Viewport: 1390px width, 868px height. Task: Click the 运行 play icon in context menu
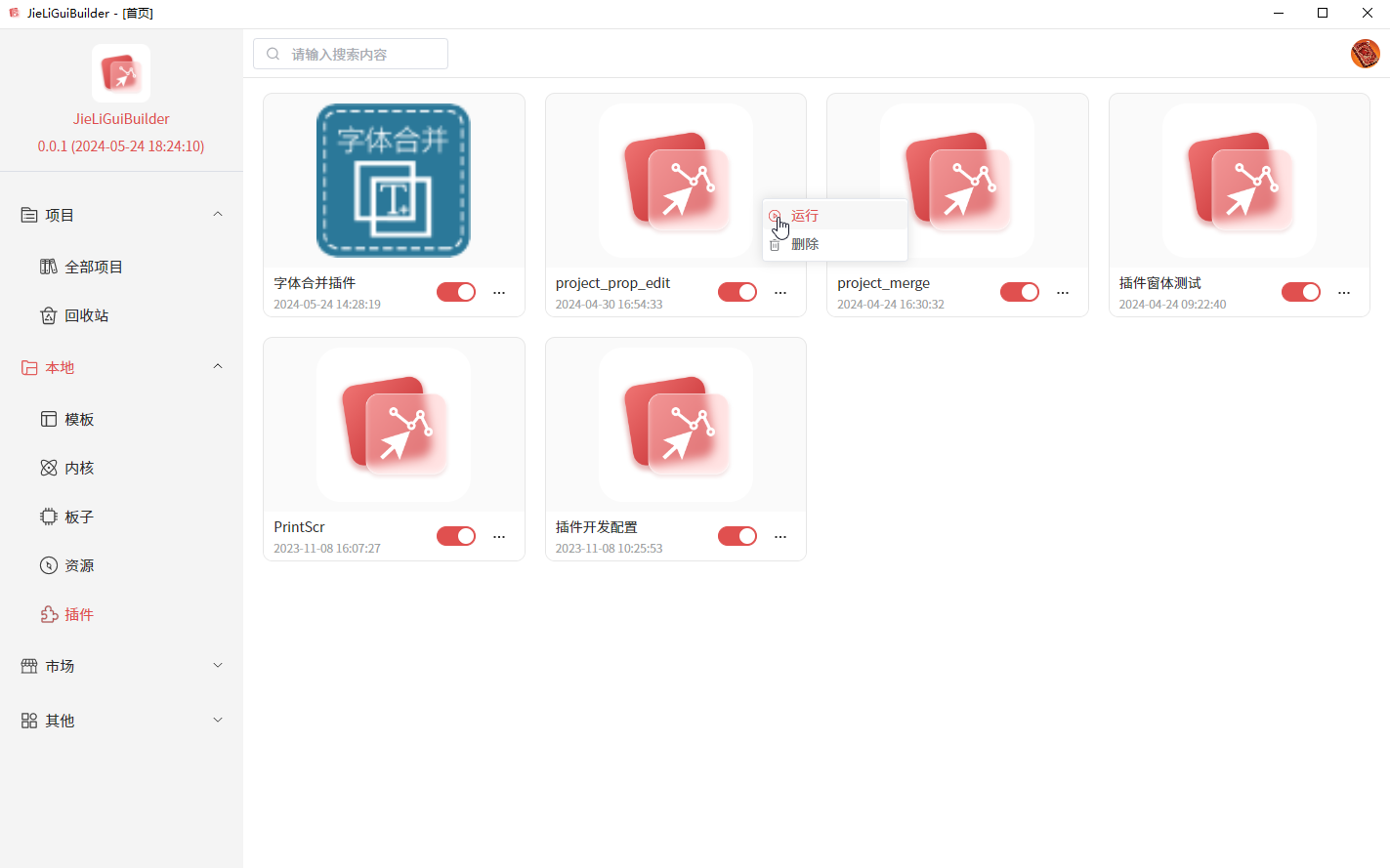click(775, 216)
